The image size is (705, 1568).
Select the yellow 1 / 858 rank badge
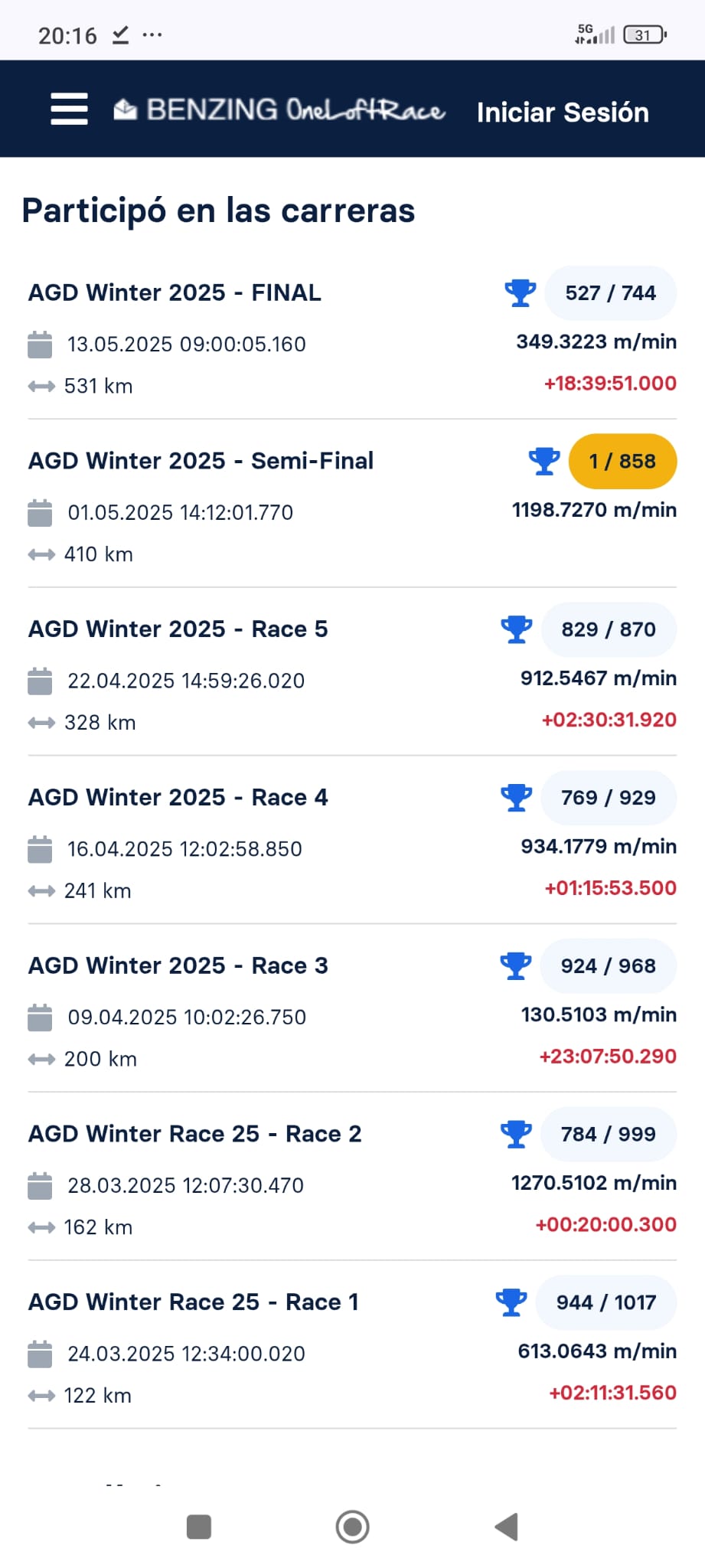click(x=622, y=461)
